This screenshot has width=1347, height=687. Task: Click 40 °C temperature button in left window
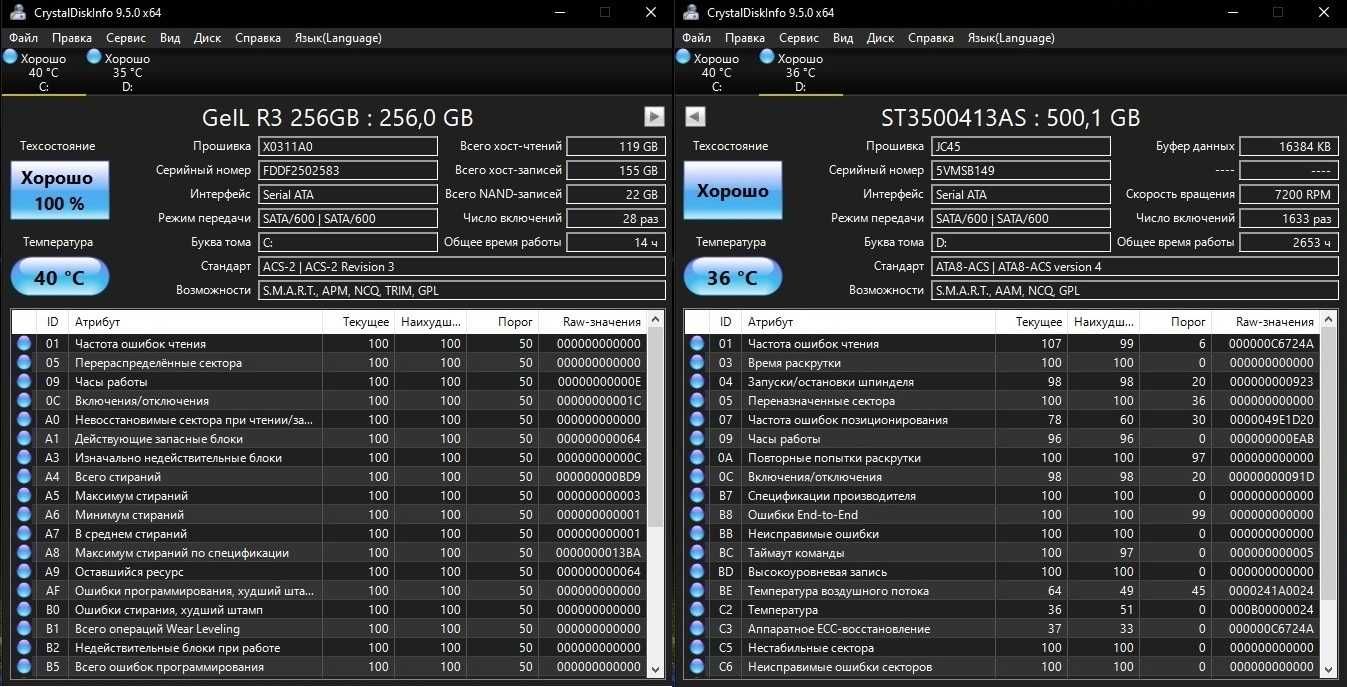pyautogui.click(x=59, y=277)
